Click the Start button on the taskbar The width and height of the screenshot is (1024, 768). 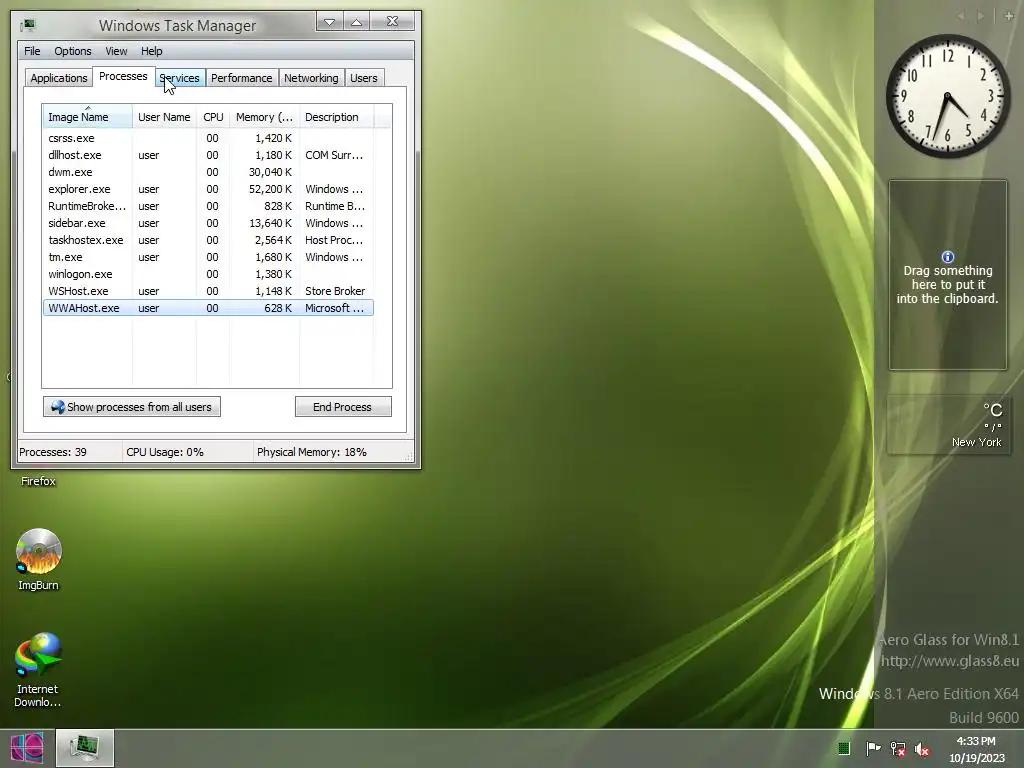pos(27,748)
